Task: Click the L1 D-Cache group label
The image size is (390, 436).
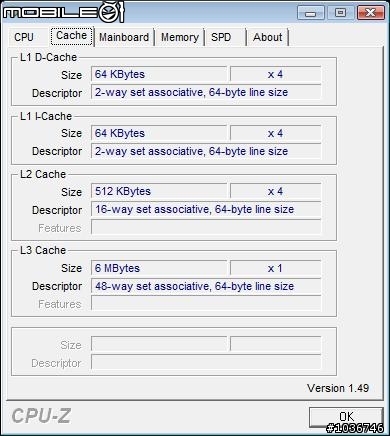Action: [x=48, y=57]
